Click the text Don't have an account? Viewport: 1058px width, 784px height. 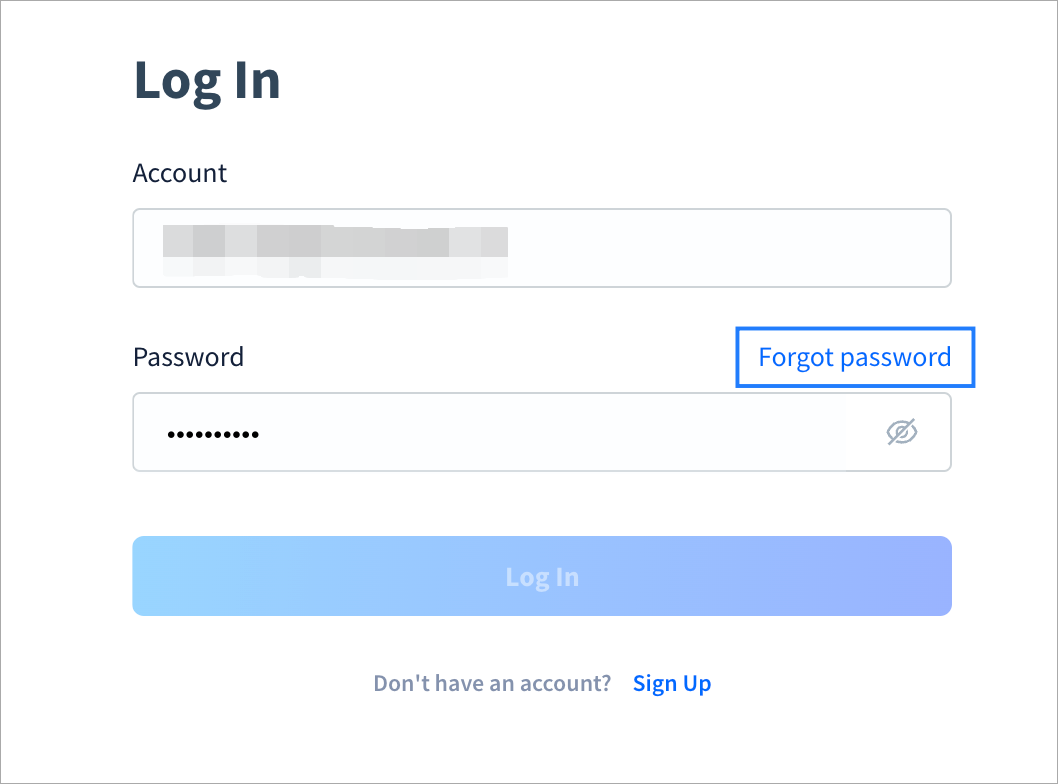pos(491,683)
